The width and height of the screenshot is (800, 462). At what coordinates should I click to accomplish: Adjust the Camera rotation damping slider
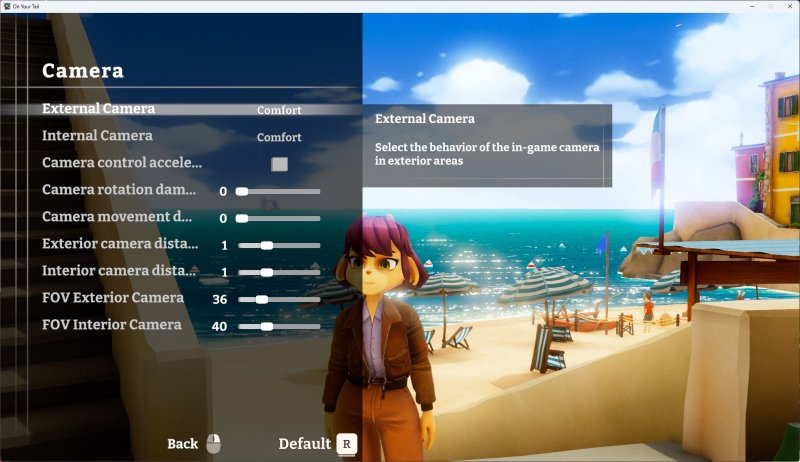click(278, 191)
